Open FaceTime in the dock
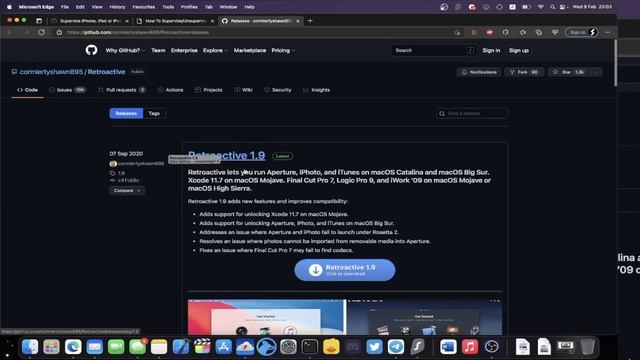Image resolution: width=640 pixels, height=360 pixels. point(116,347)
